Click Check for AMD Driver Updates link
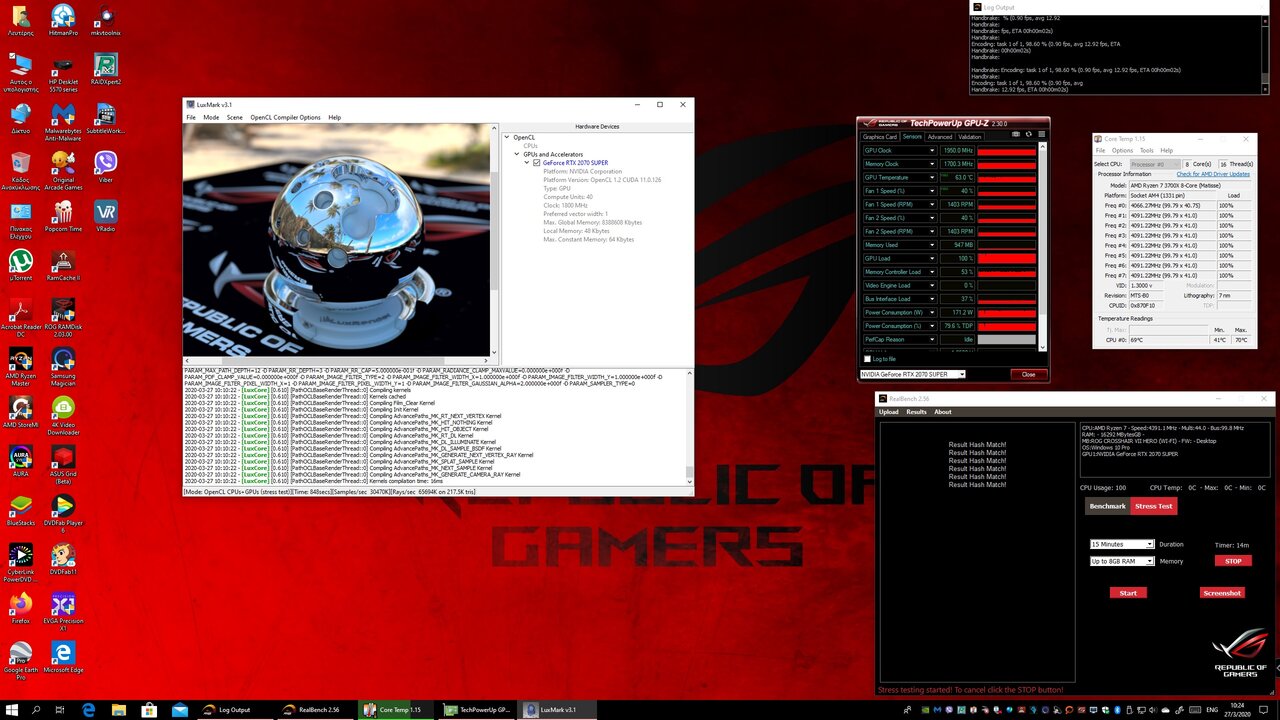Screen dimensions: 1280x720 (1213, 174)
